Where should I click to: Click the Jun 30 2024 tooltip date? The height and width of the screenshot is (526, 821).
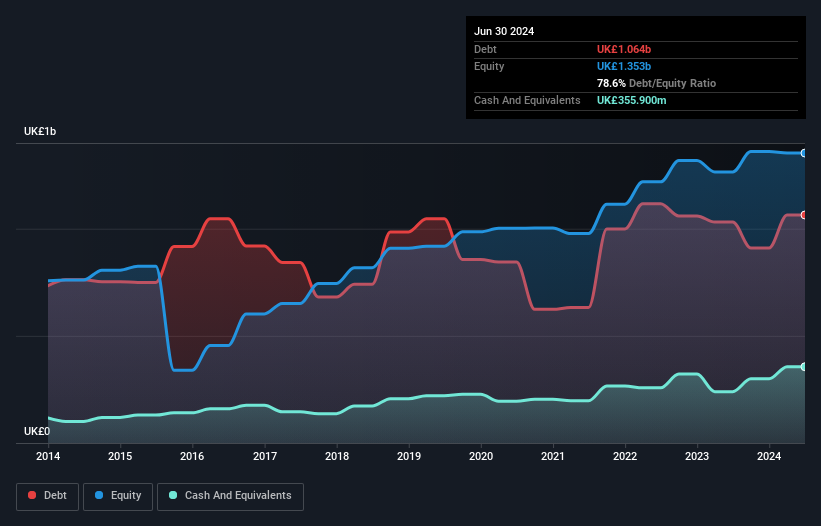[x=504, y=31]
